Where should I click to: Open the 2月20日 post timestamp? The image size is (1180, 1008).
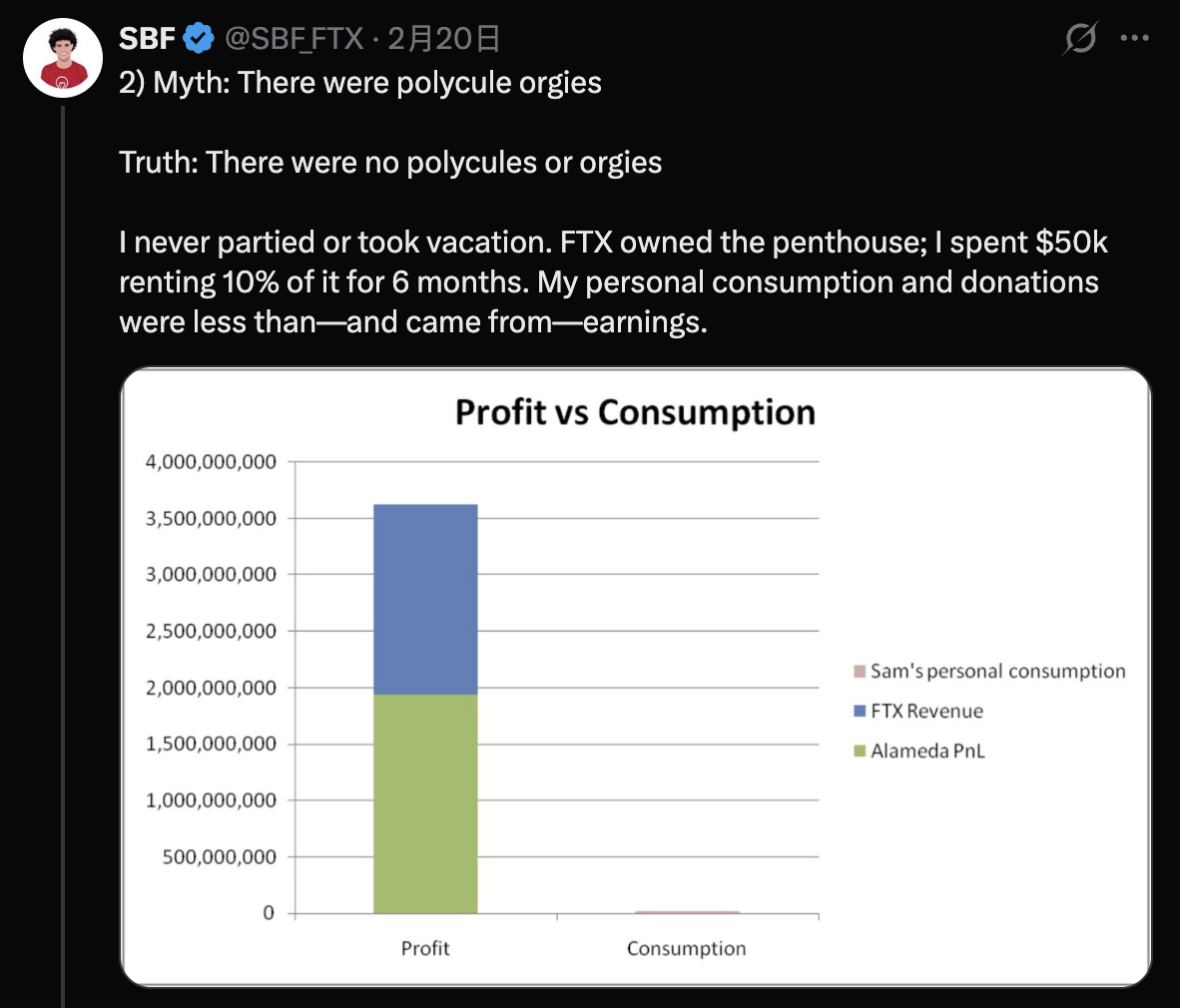pyautogui.click(x=443, y=39)
